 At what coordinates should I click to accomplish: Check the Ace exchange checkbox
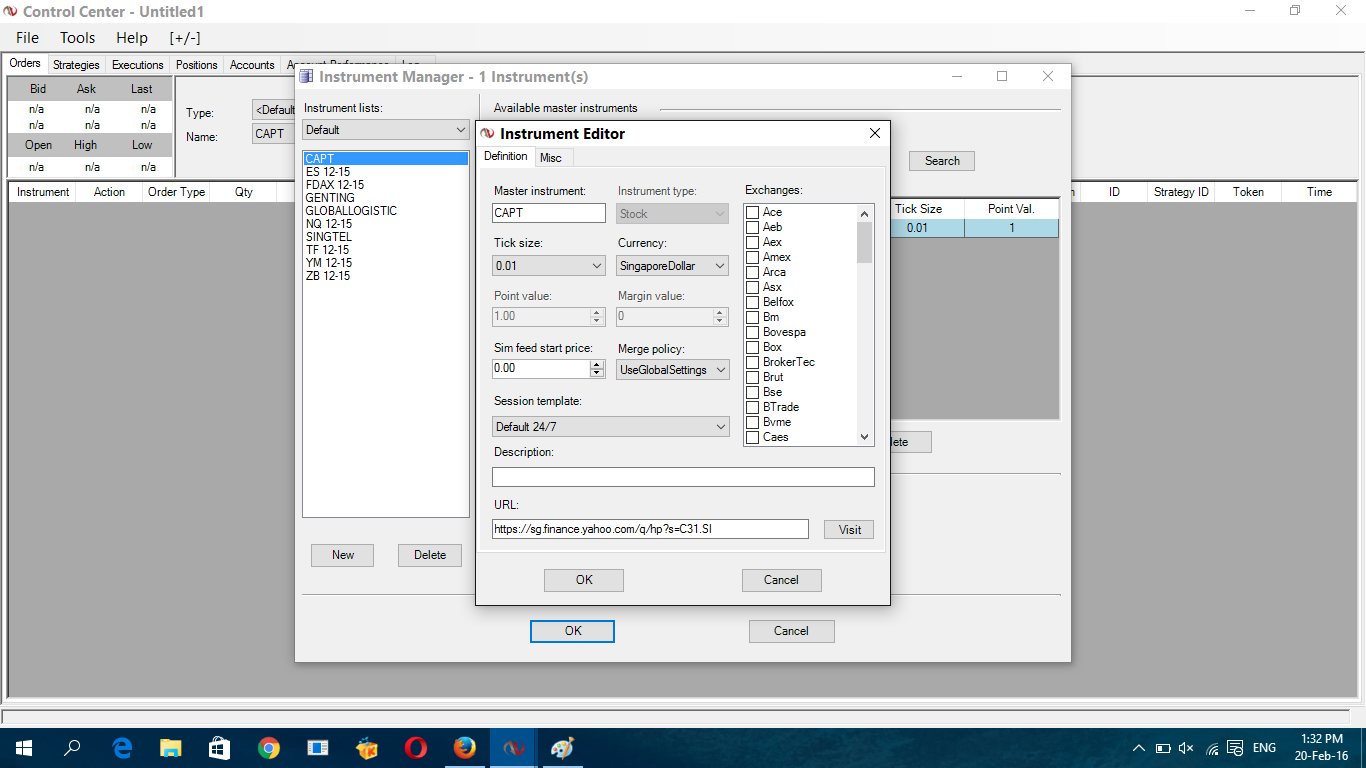[752, 212]
